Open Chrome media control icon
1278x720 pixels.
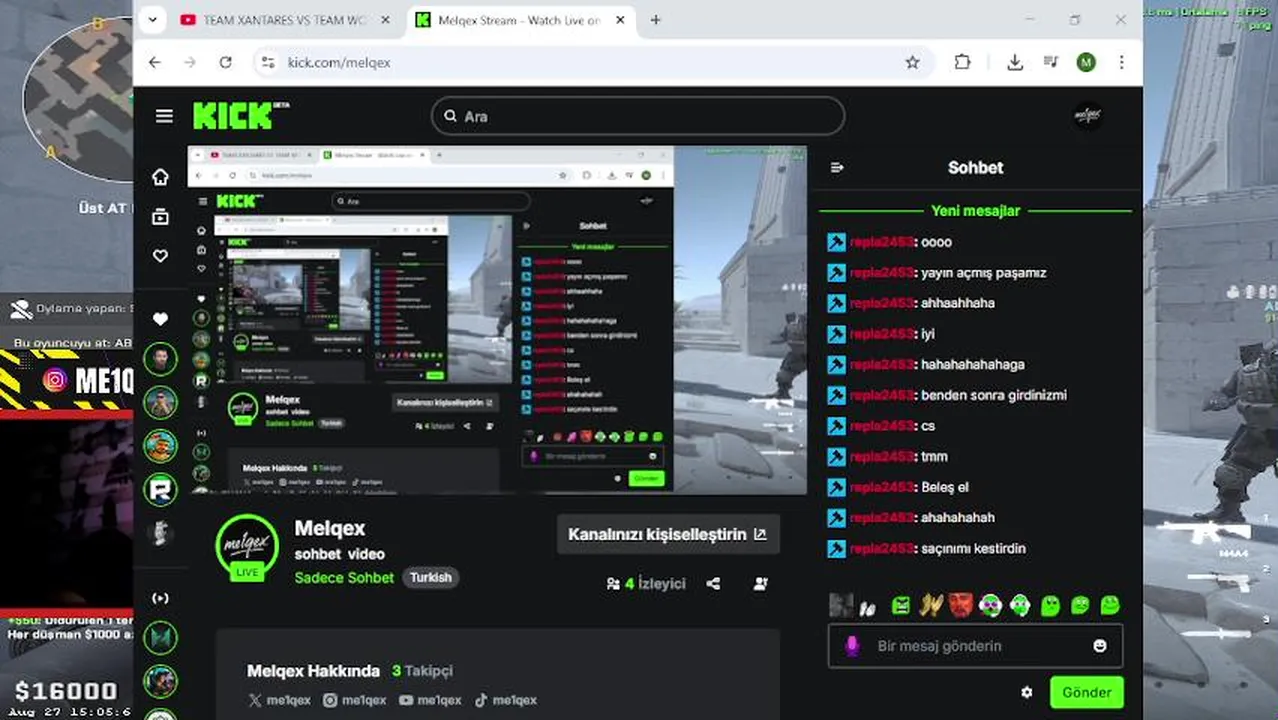(1050, 62)
